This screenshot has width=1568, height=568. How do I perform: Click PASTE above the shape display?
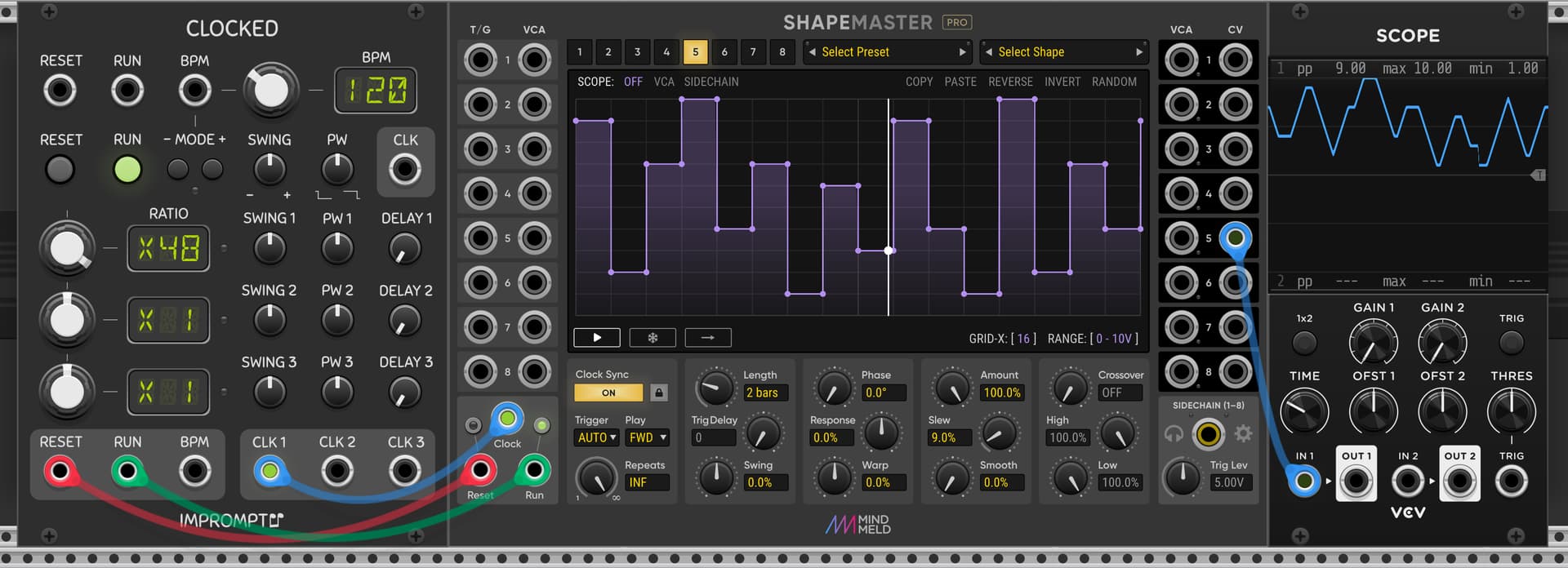(960, 82)
